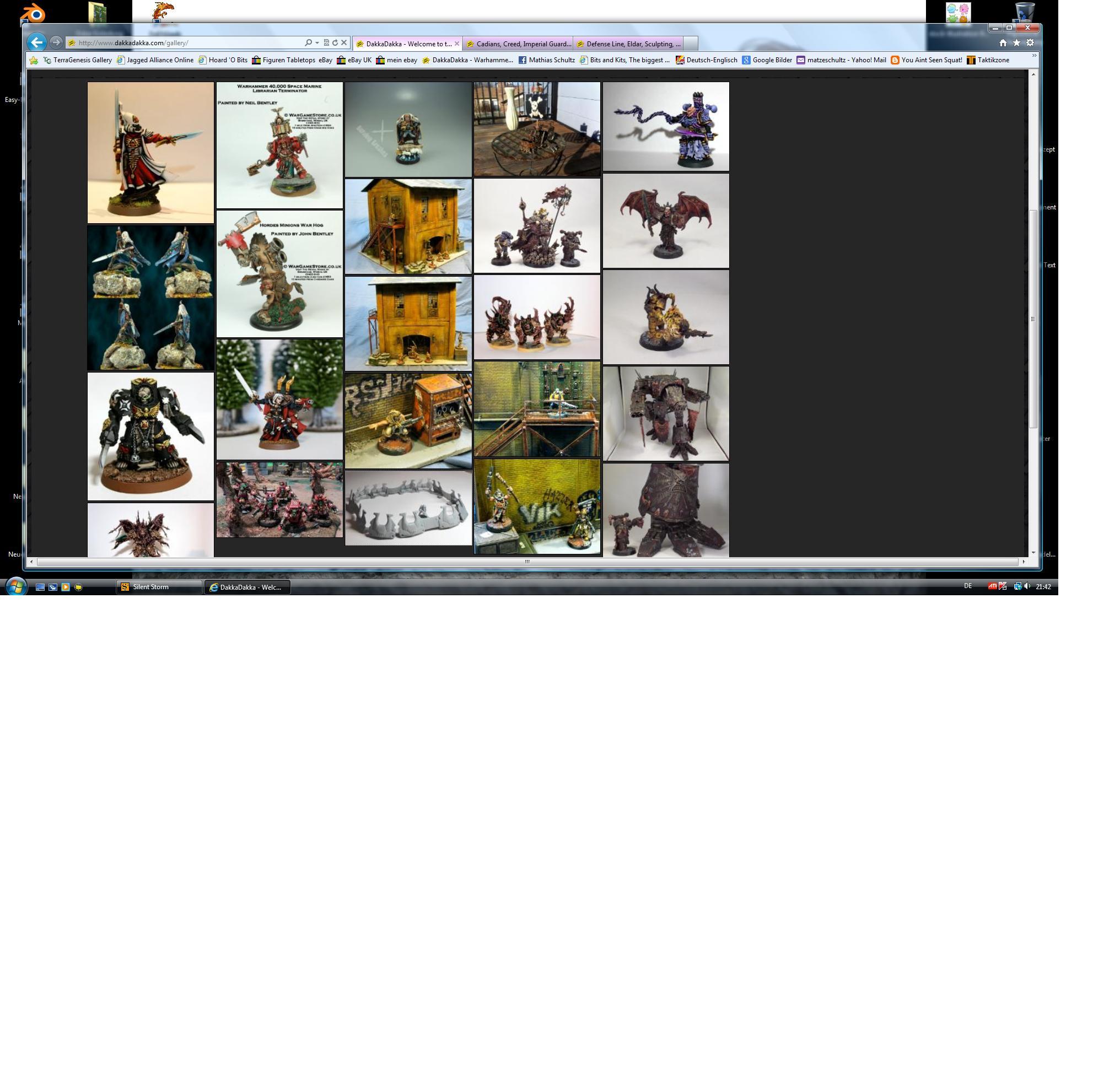
Task: Open the 'You Aint Seen Squat!' bookmark
Action: tap(927, 60)
